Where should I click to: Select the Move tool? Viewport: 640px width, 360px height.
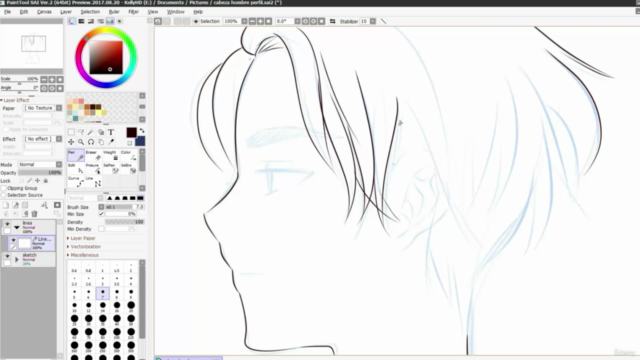click(71, 142)
